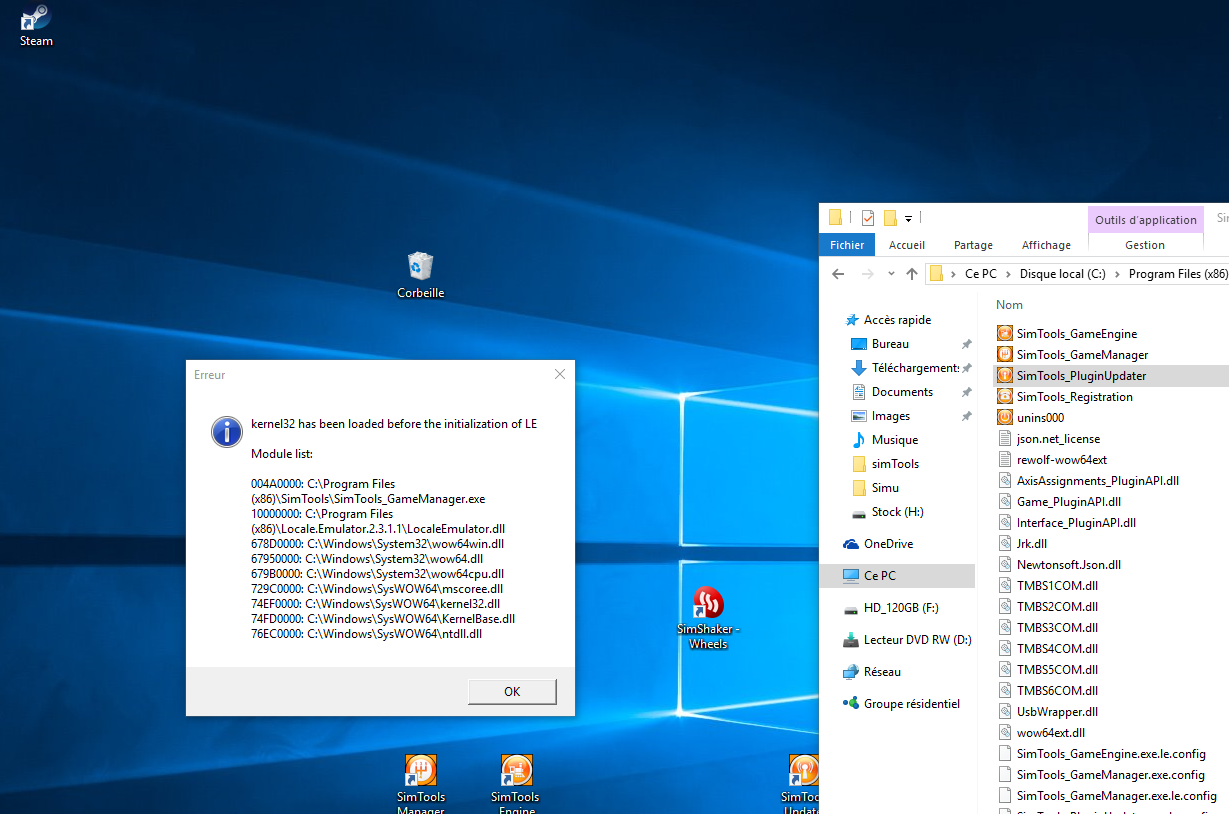Click the SimTools_GameEngine file icon
The image size is (1229, 814).
[x=1005, y=333]
